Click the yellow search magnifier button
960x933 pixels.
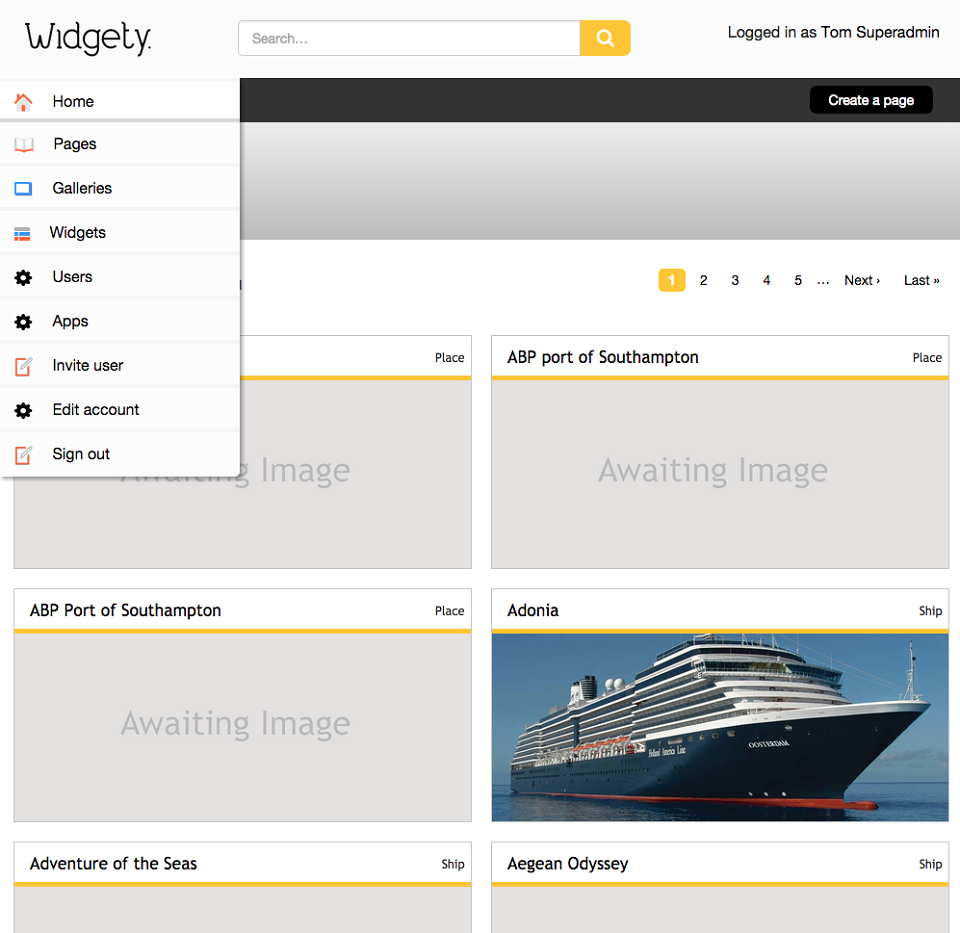(605, 38)
